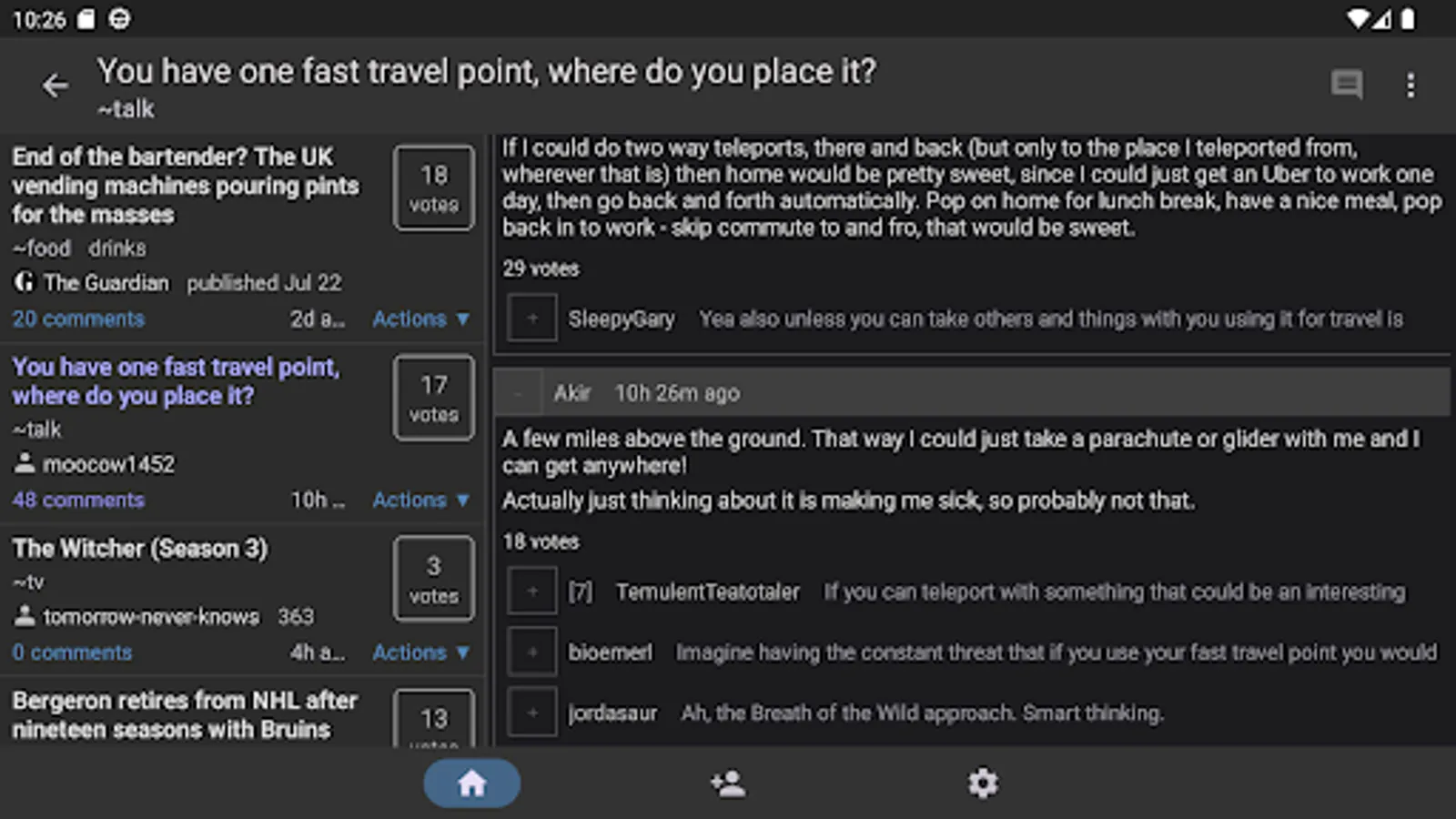Expand SleepyGary's collapsed comment
The height and width of the screenshot is (819, 1456).
pyautogui.click(x=532, y=318)
